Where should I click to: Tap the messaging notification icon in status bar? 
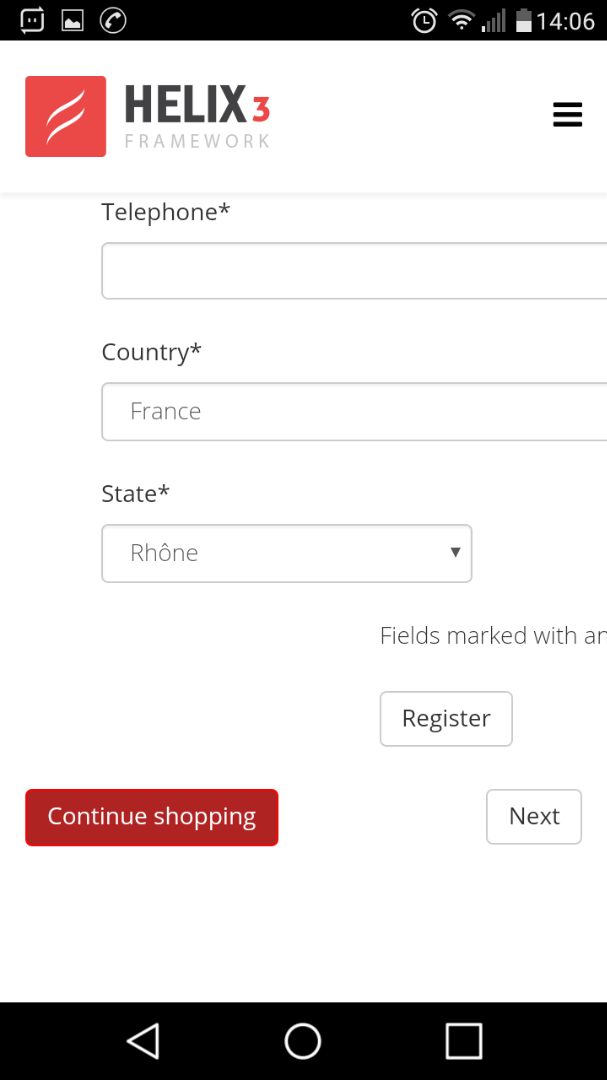[32, 20]
